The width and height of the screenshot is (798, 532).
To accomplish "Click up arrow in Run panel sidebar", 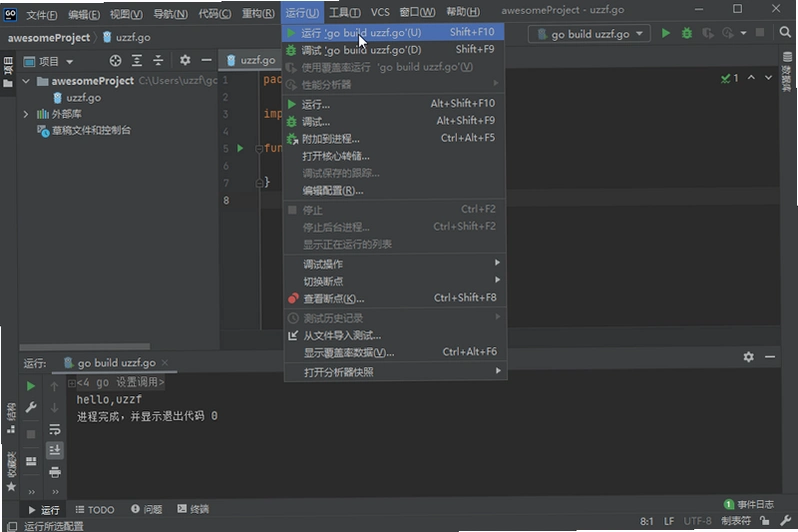I will (x=54, y=386).
